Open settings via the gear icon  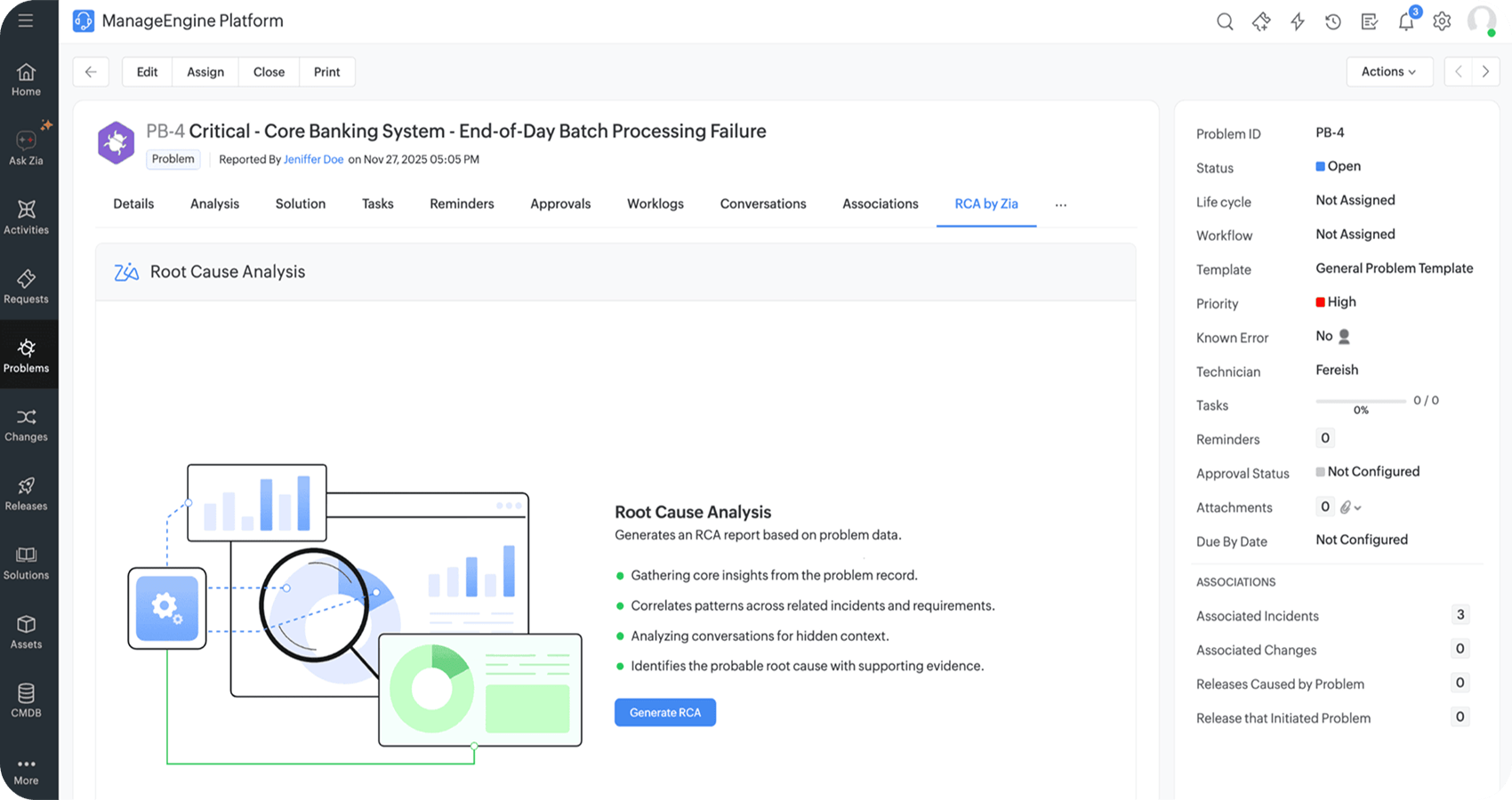pos(1442,20)
